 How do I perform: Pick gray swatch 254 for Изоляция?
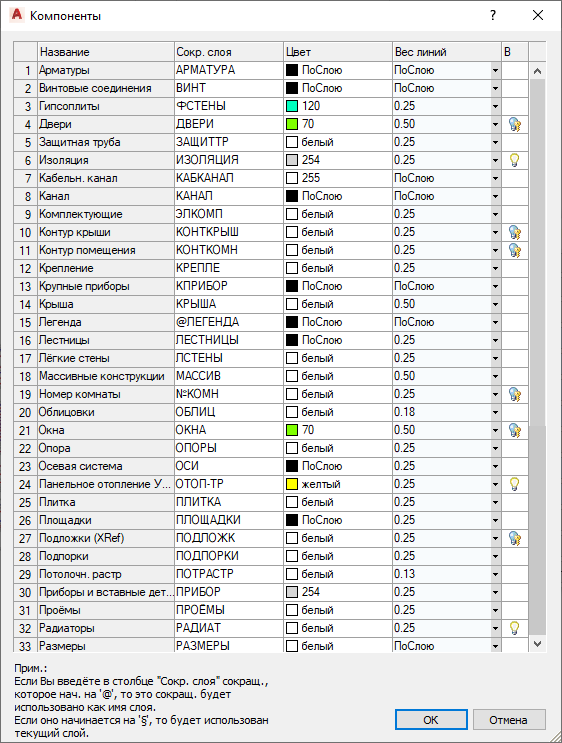point(292,160)
